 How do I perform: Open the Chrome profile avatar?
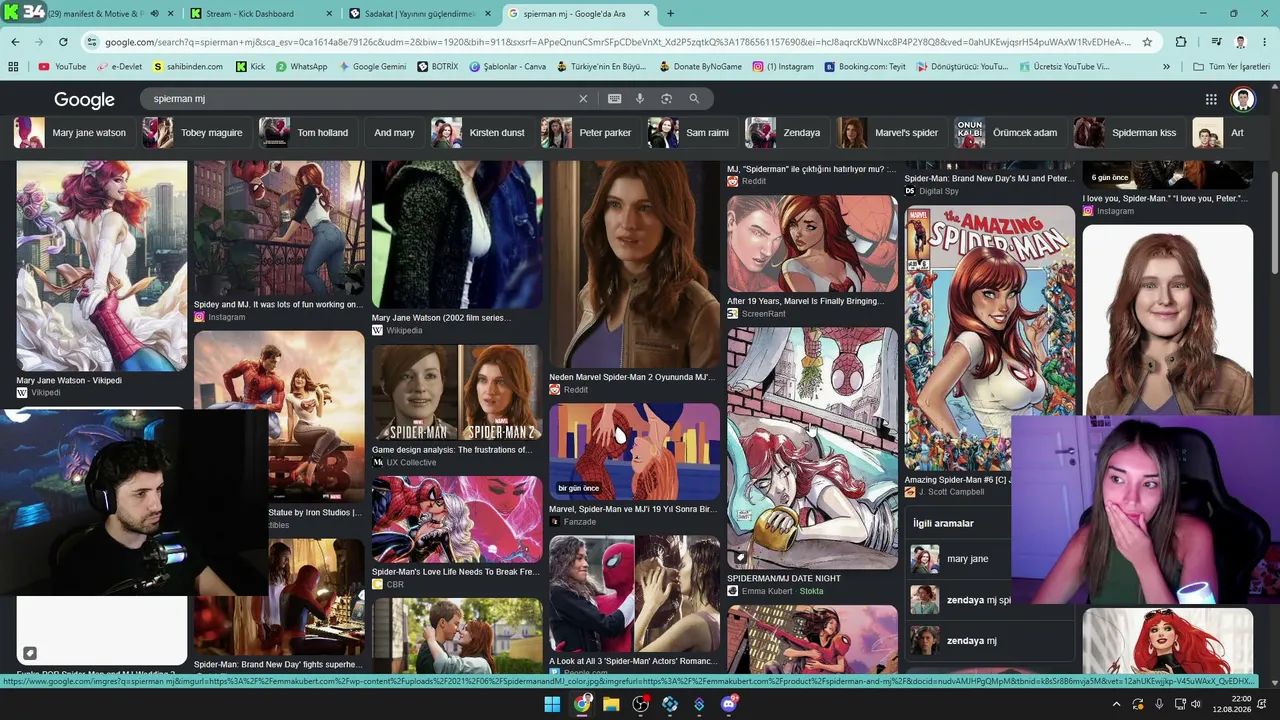click(1240, 42)
